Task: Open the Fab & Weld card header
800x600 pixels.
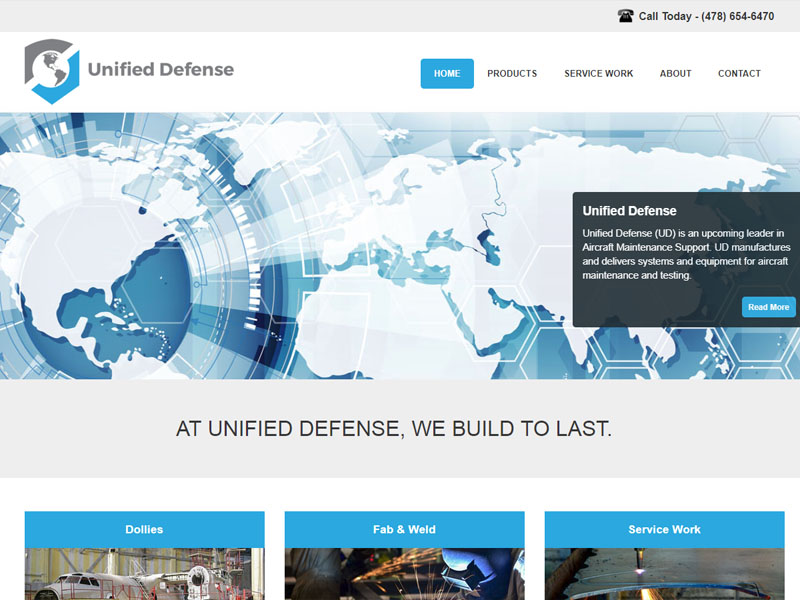Action: (x=405, y=530)
